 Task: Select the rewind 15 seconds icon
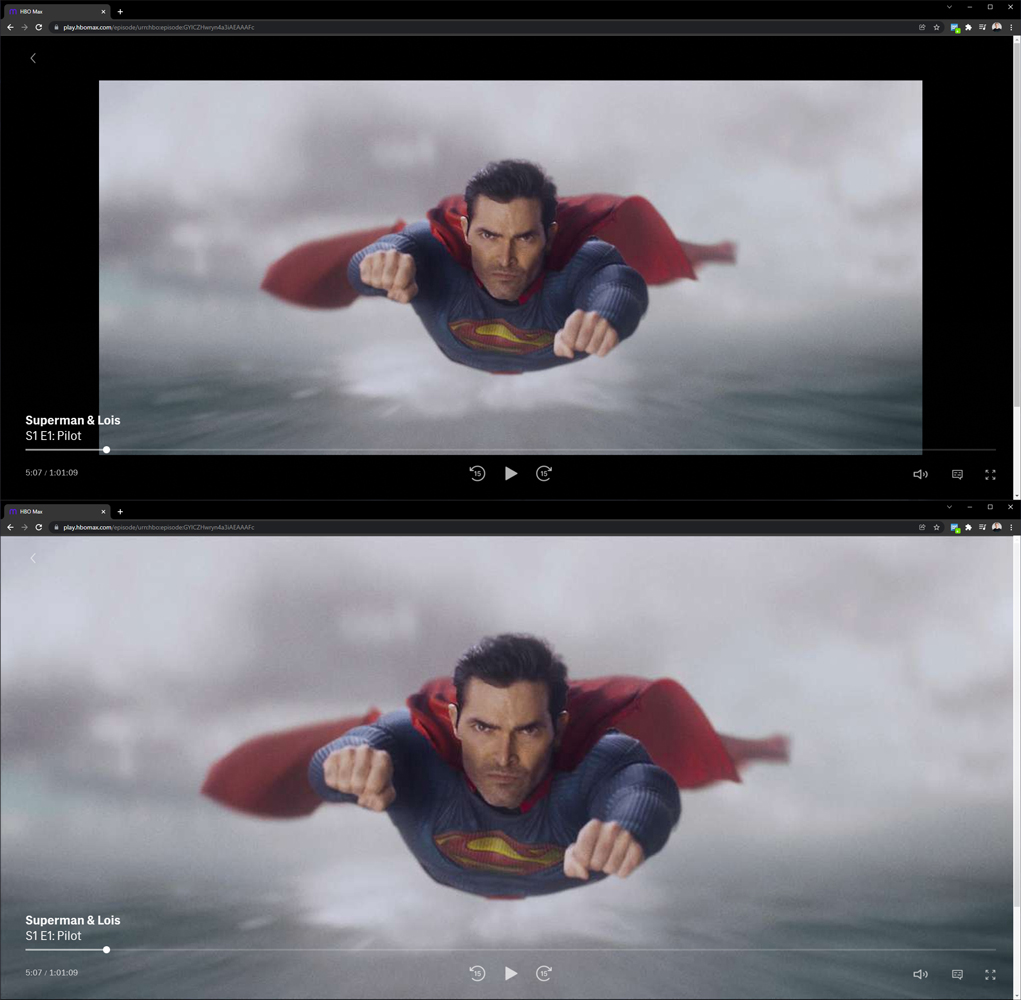(477, 473)
